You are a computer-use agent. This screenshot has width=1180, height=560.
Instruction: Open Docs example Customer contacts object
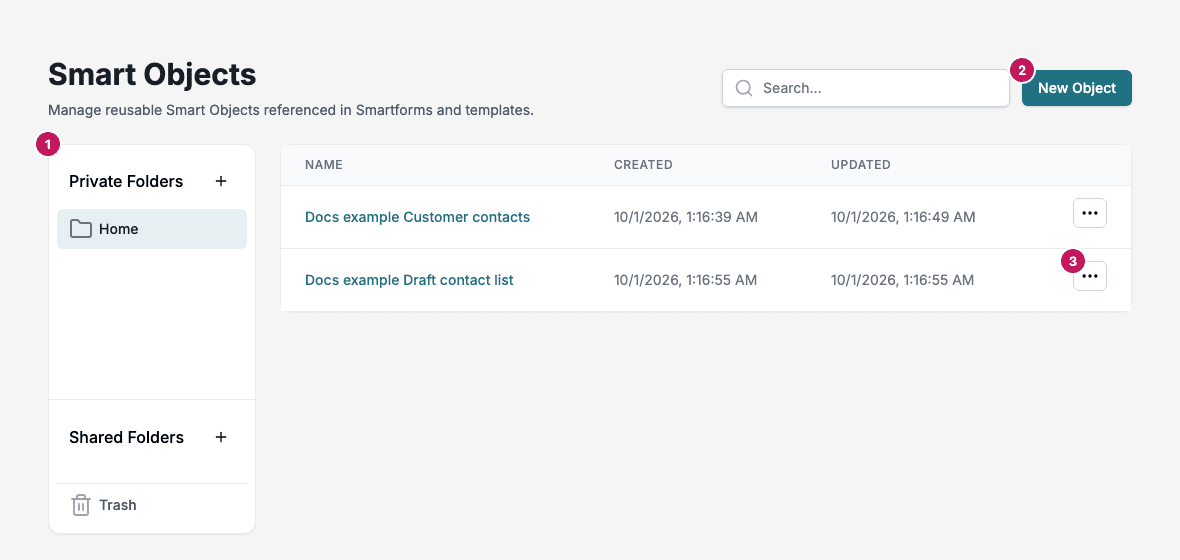coord(417,217)
